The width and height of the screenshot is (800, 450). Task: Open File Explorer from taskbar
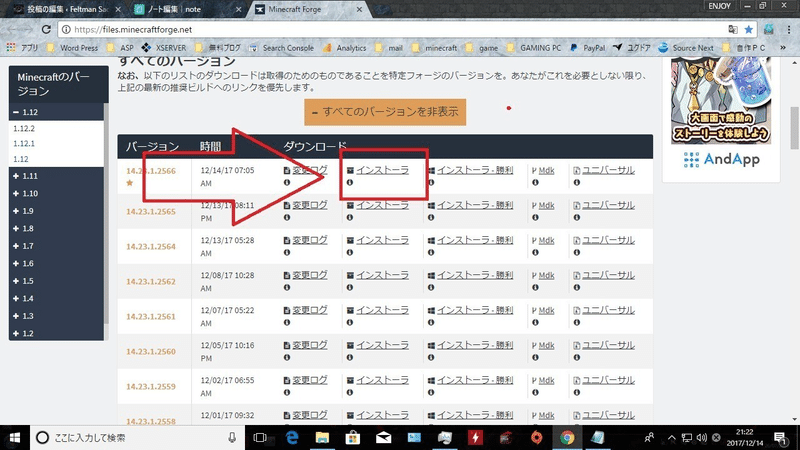[322, 438]
